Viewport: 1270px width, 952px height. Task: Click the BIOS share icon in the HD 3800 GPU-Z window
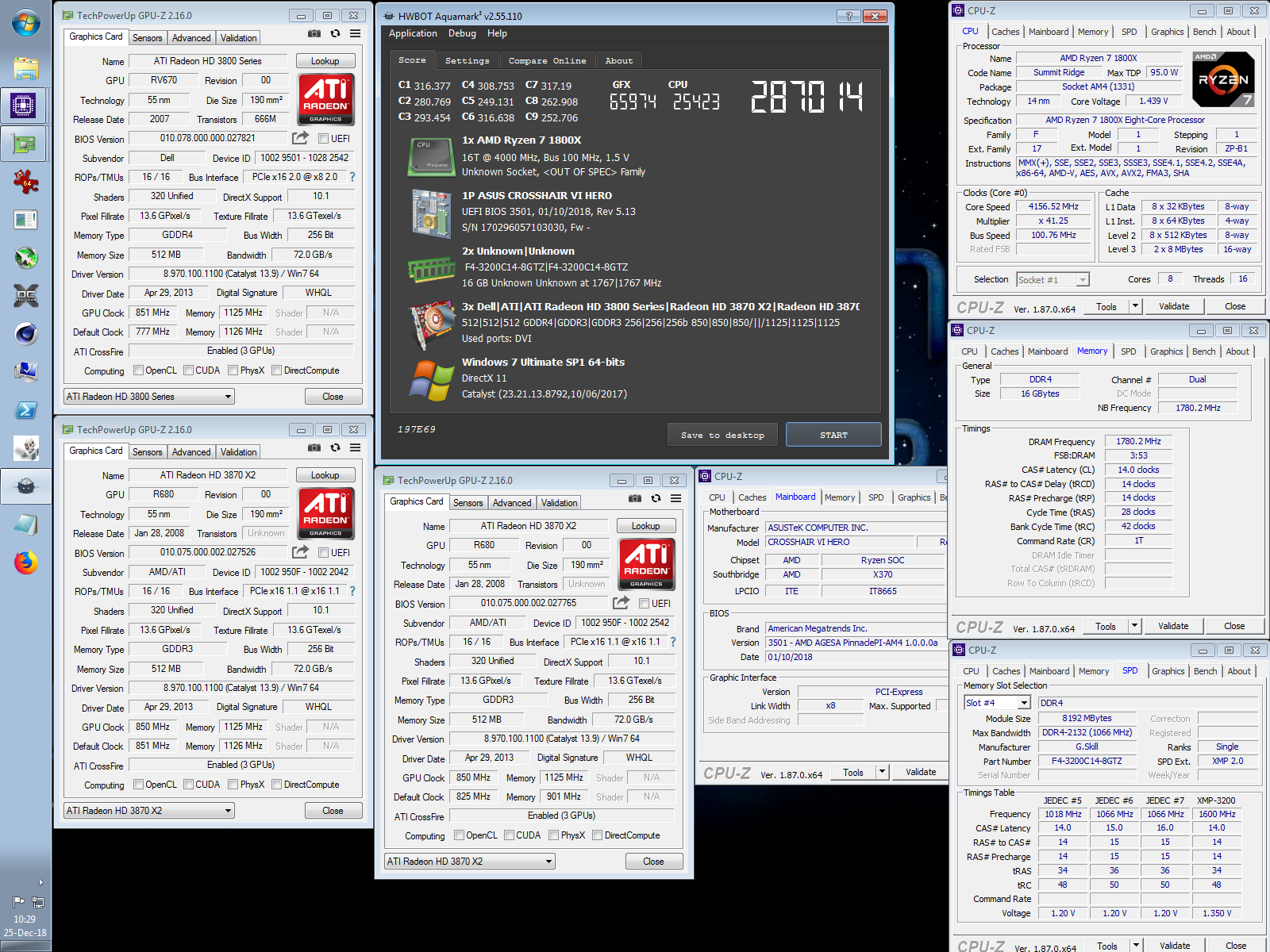[300, 138]
